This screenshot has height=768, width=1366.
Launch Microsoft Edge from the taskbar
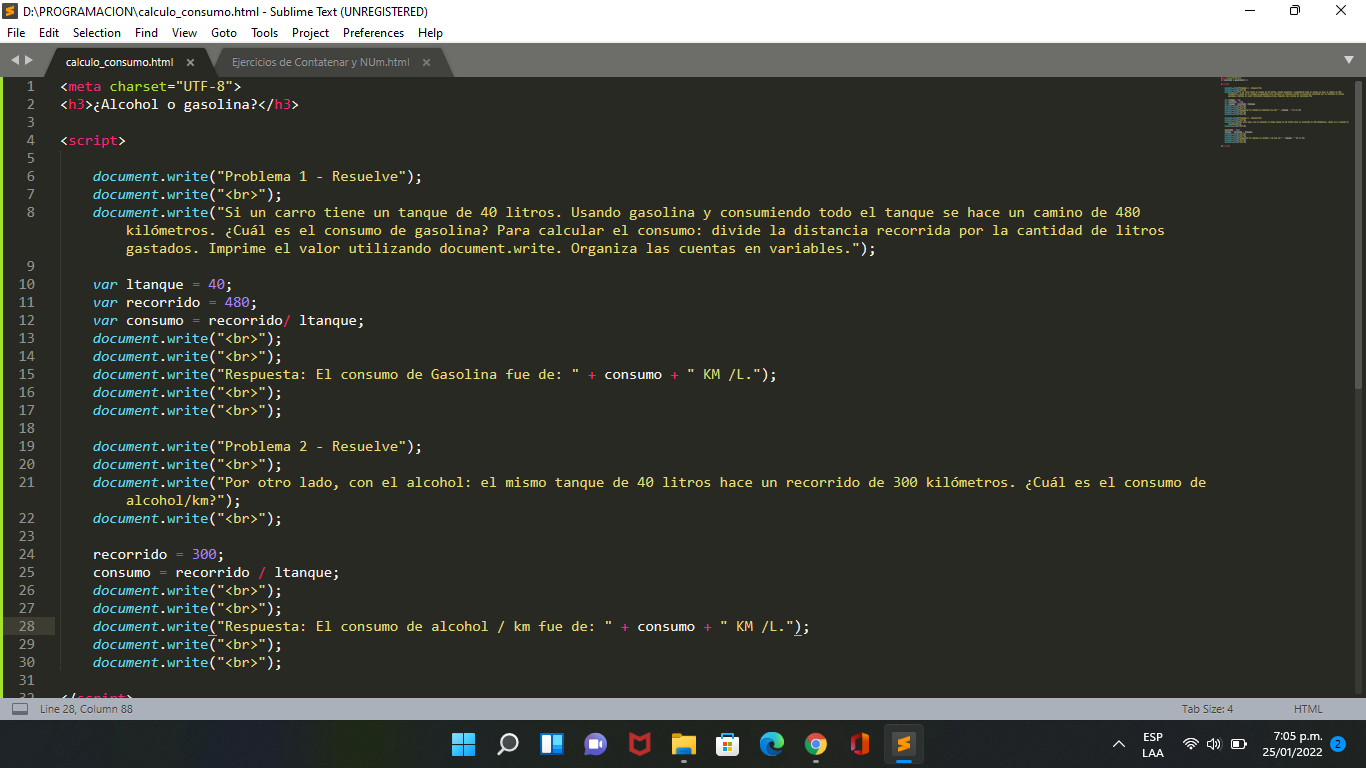pos(772,744)
